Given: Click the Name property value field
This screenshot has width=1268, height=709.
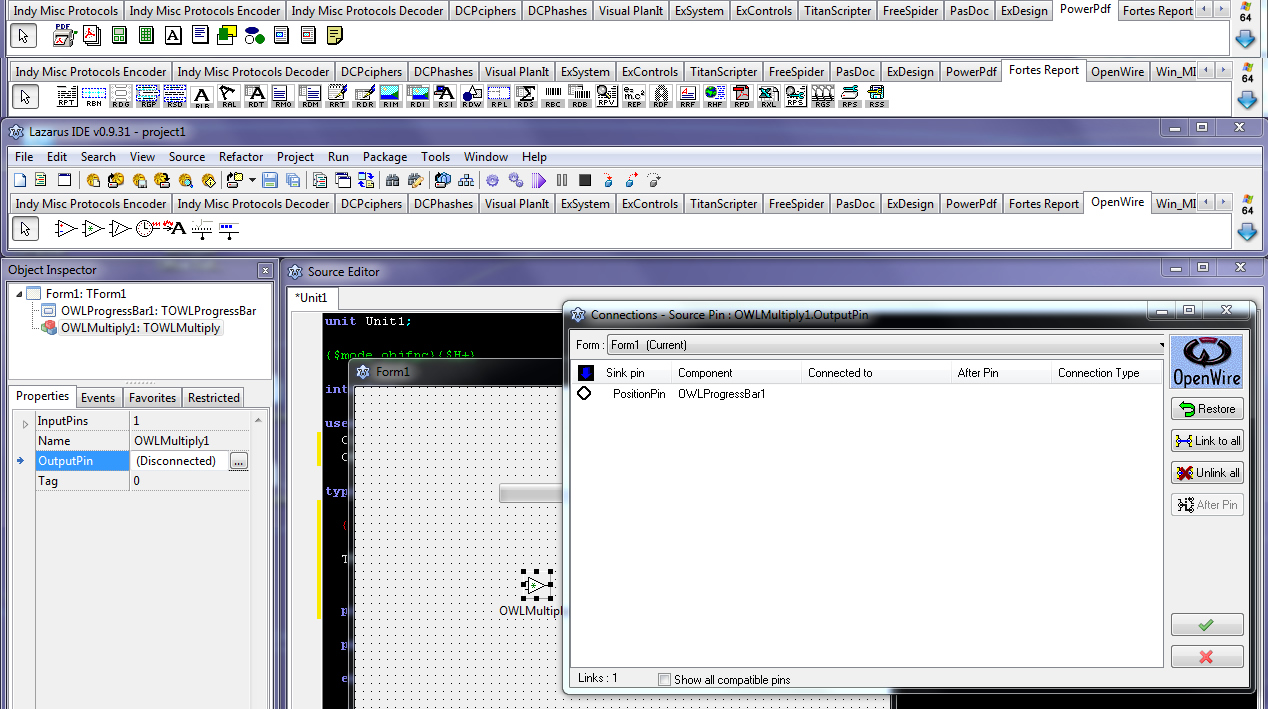Looking at the screenshot, I should (x=189, y=441).
